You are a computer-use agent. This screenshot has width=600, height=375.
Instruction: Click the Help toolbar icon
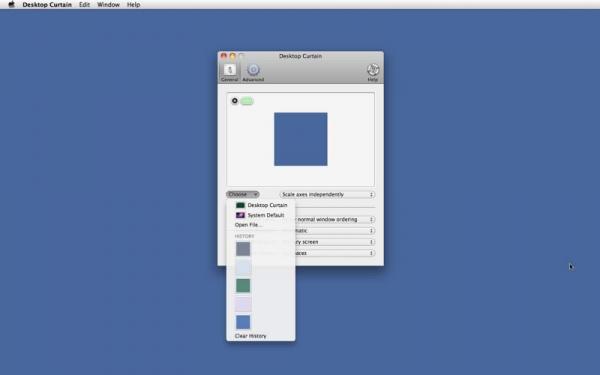pyautogui.click(x=373, y=72)
